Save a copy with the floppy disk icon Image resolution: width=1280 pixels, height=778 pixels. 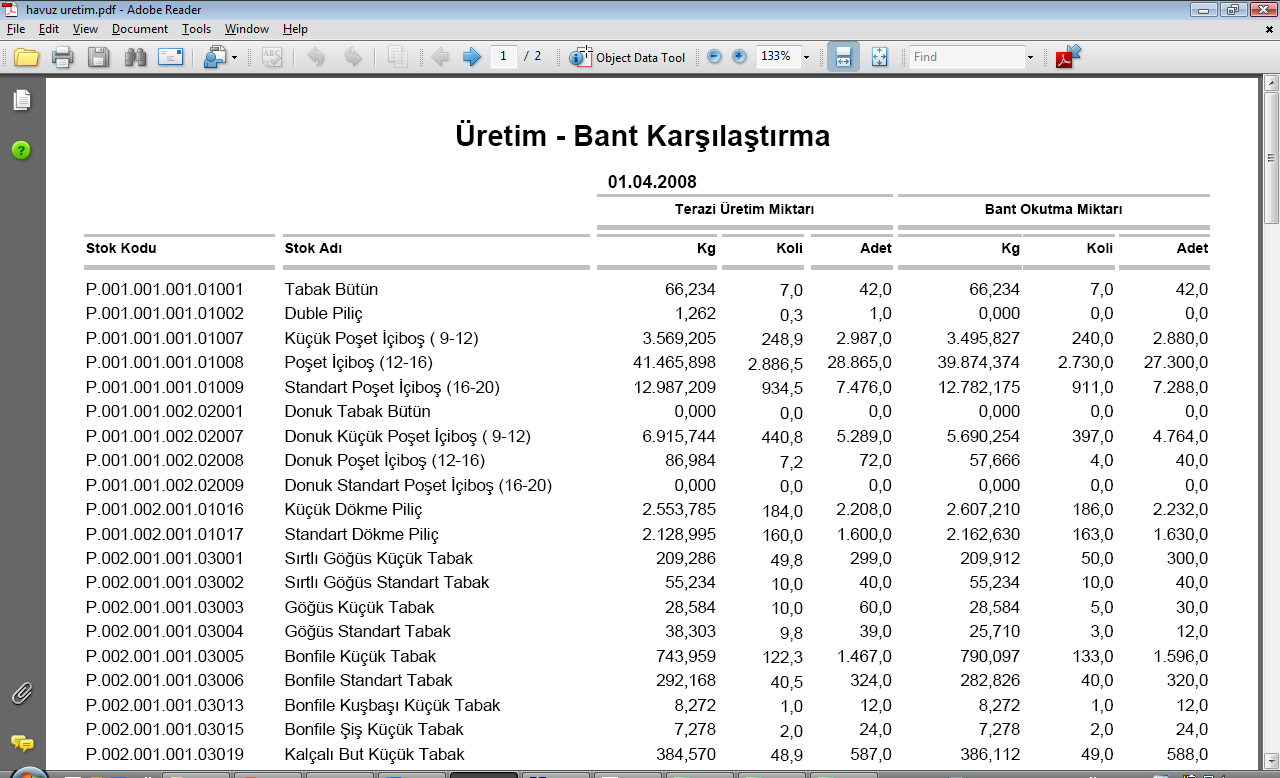tap(98, 57)
